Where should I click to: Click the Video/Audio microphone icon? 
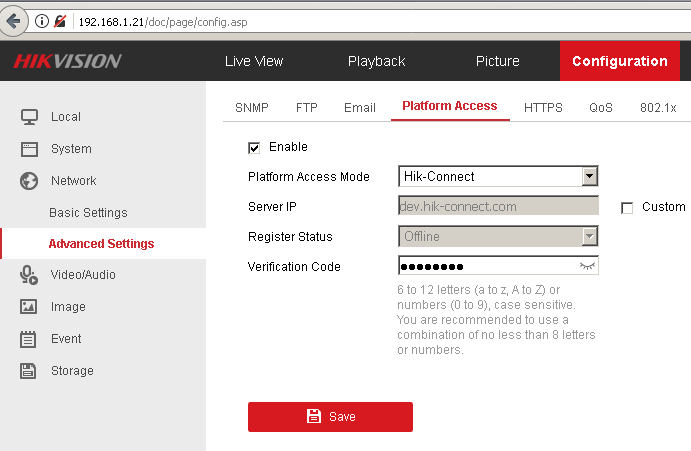coord(29,275)
